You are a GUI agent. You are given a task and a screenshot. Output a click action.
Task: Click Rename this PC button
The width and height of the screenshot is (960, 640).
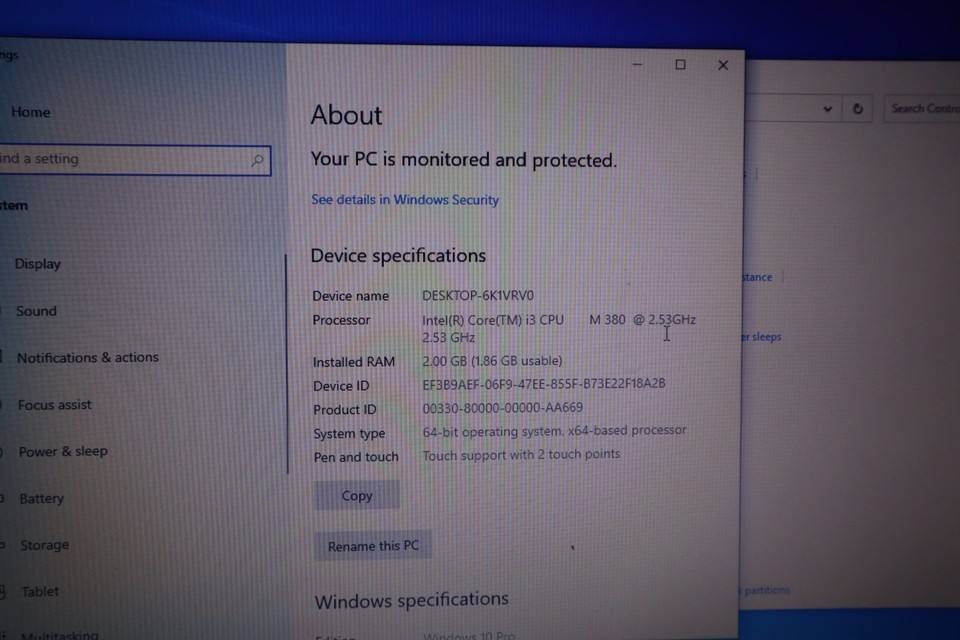point(373,546)
